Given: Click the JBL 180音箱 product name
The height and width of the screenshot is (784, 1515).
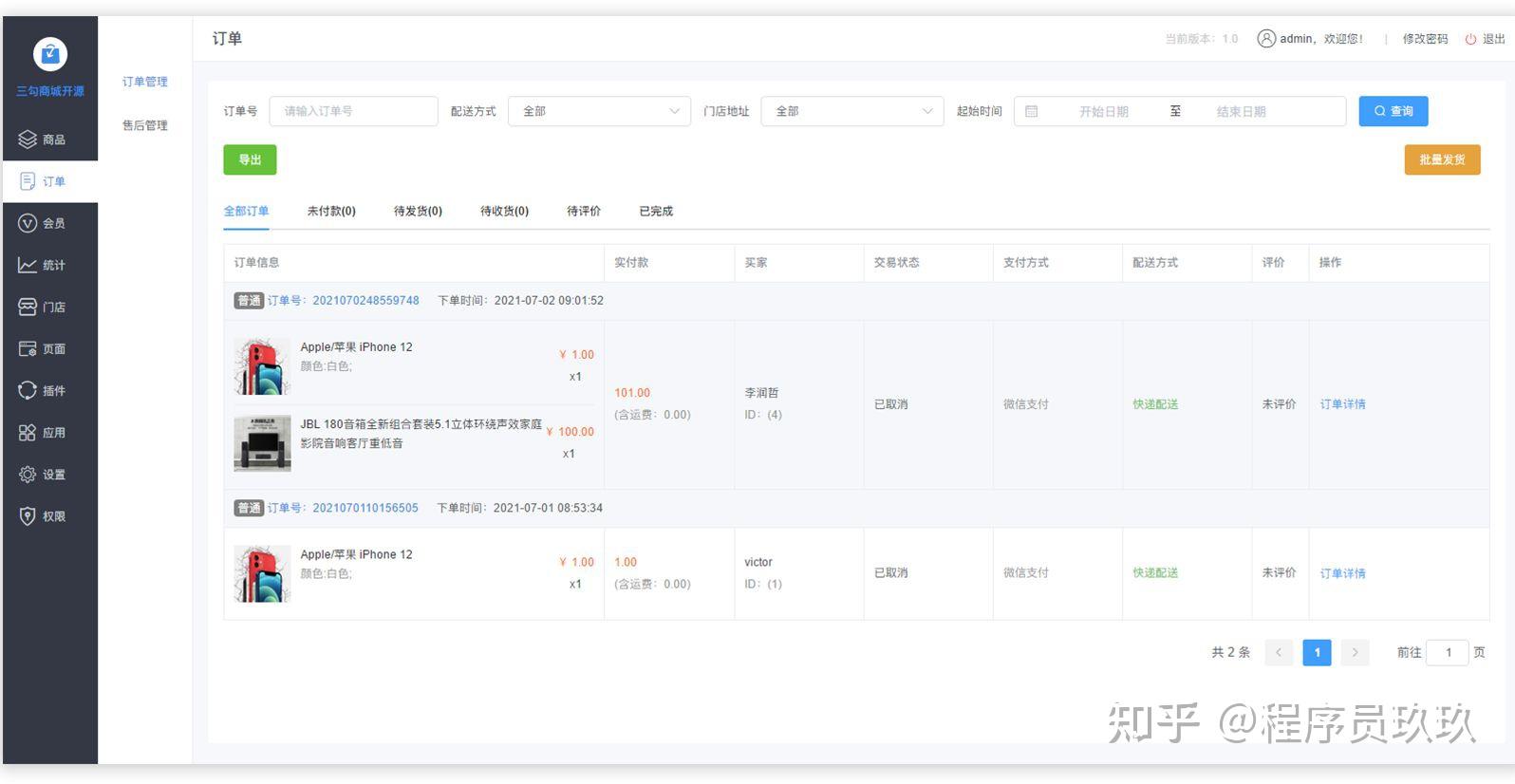Looking at the screenshot, I should (421, 434).
